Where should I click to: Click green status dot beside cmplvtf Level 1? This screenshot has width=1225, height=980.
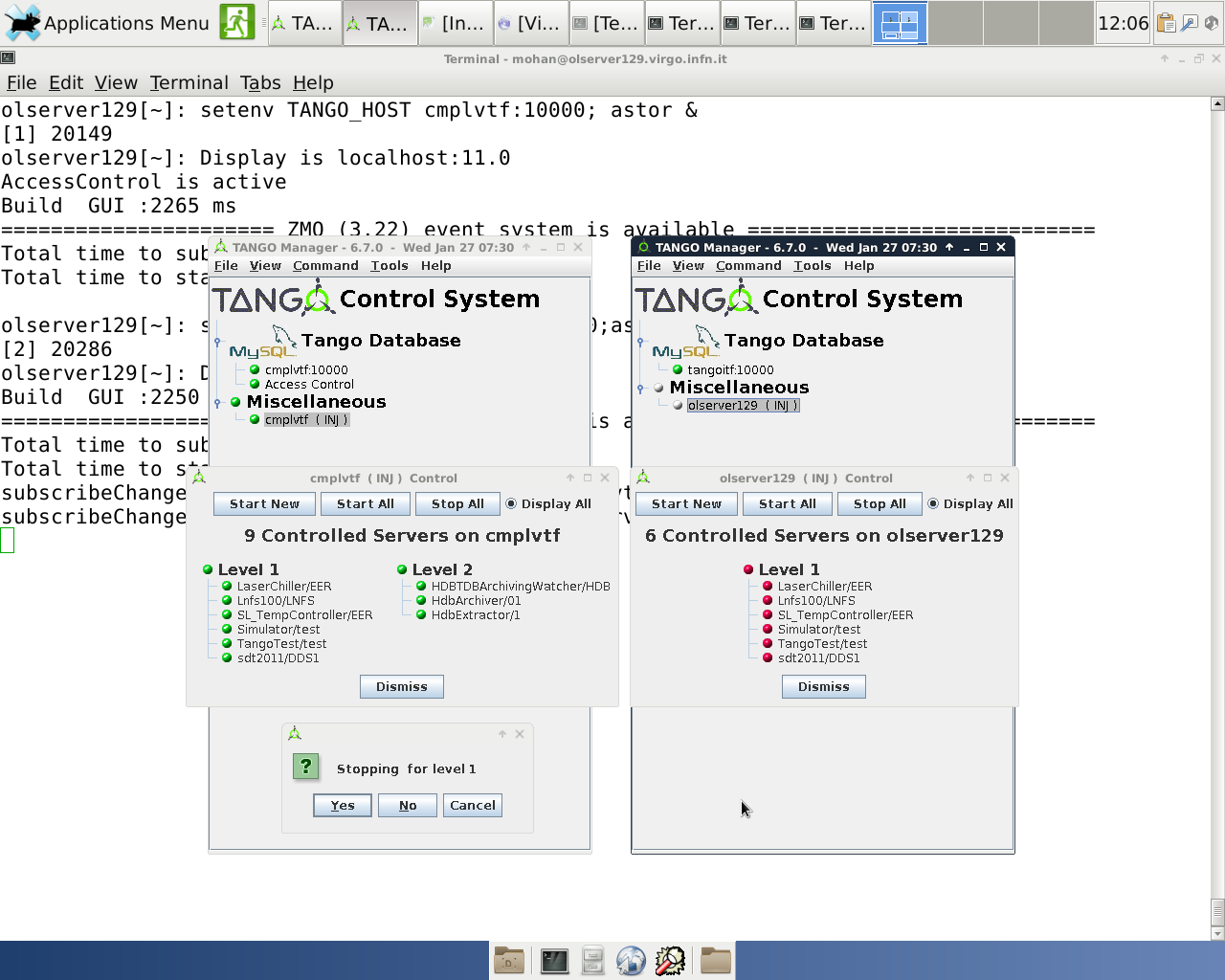208,569
